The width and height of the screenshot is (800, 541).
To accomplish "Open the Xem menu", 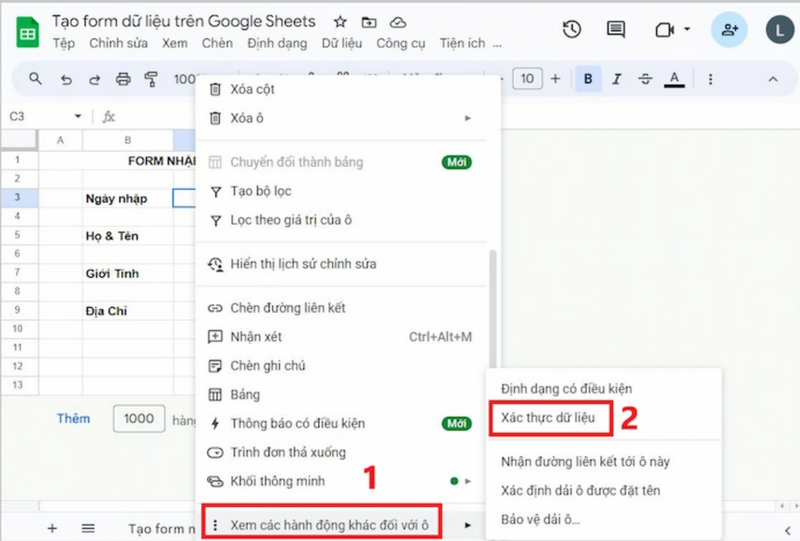I will [x=174, y=43].
